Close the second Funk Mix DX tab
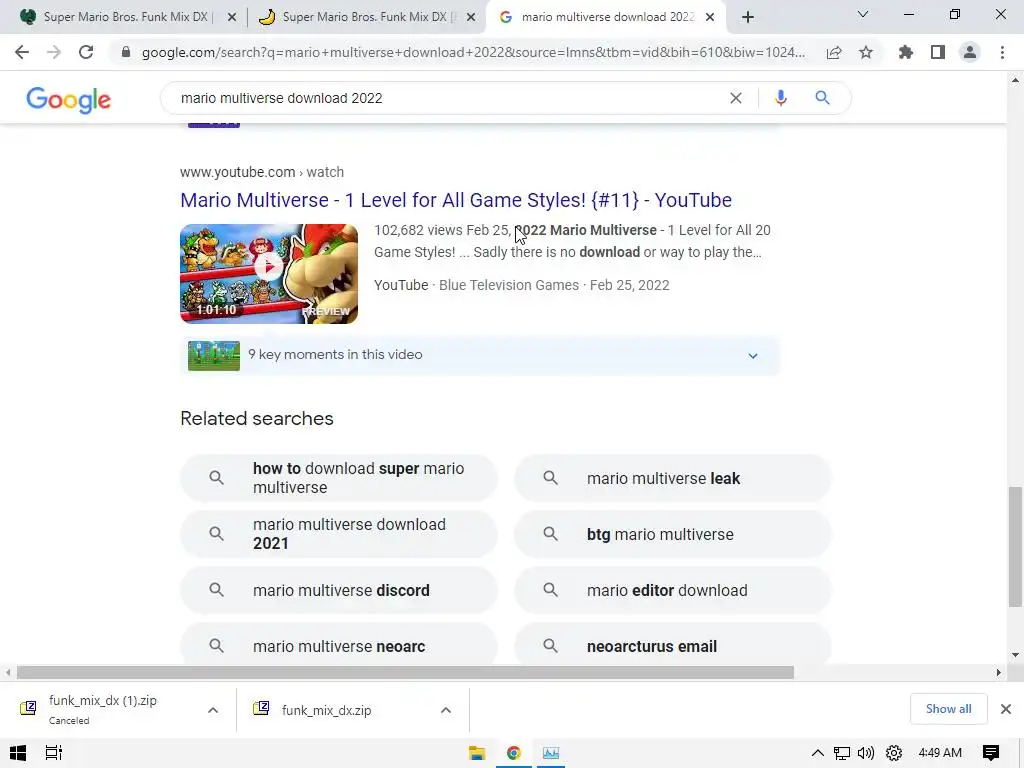The height and width of the screenshot is (768, 1024). coord(471,18)
